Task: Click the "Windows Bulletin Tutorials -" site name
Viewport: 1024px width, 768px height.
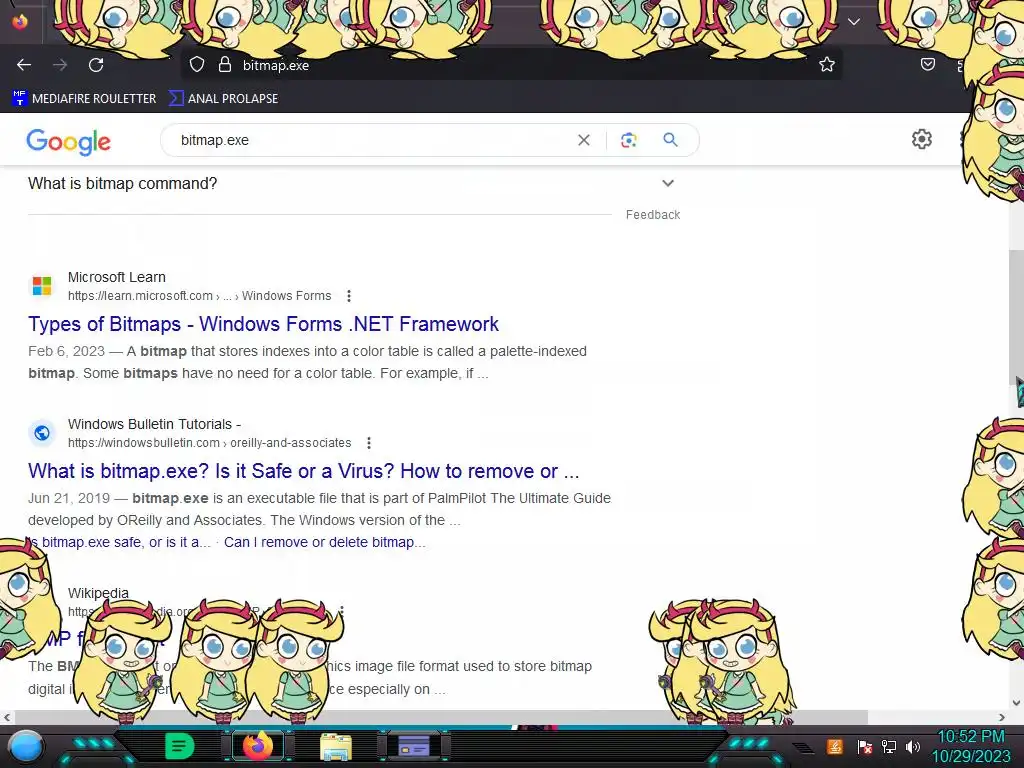Action: (x=154, y=424)
